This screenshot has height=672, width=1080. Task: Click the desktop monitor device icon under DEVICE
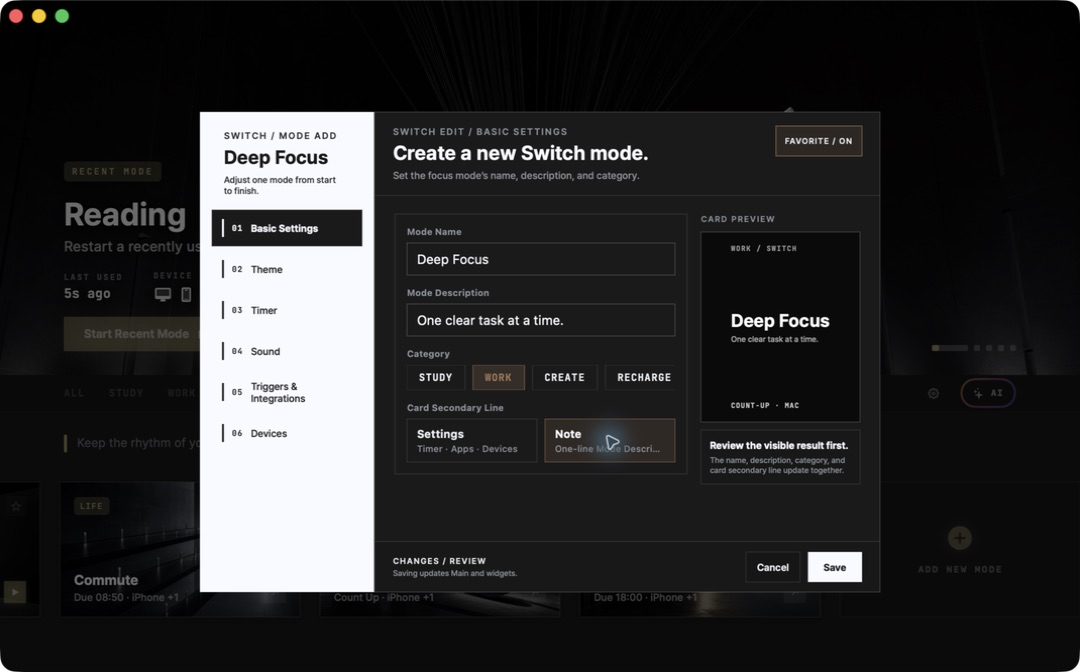163,295
